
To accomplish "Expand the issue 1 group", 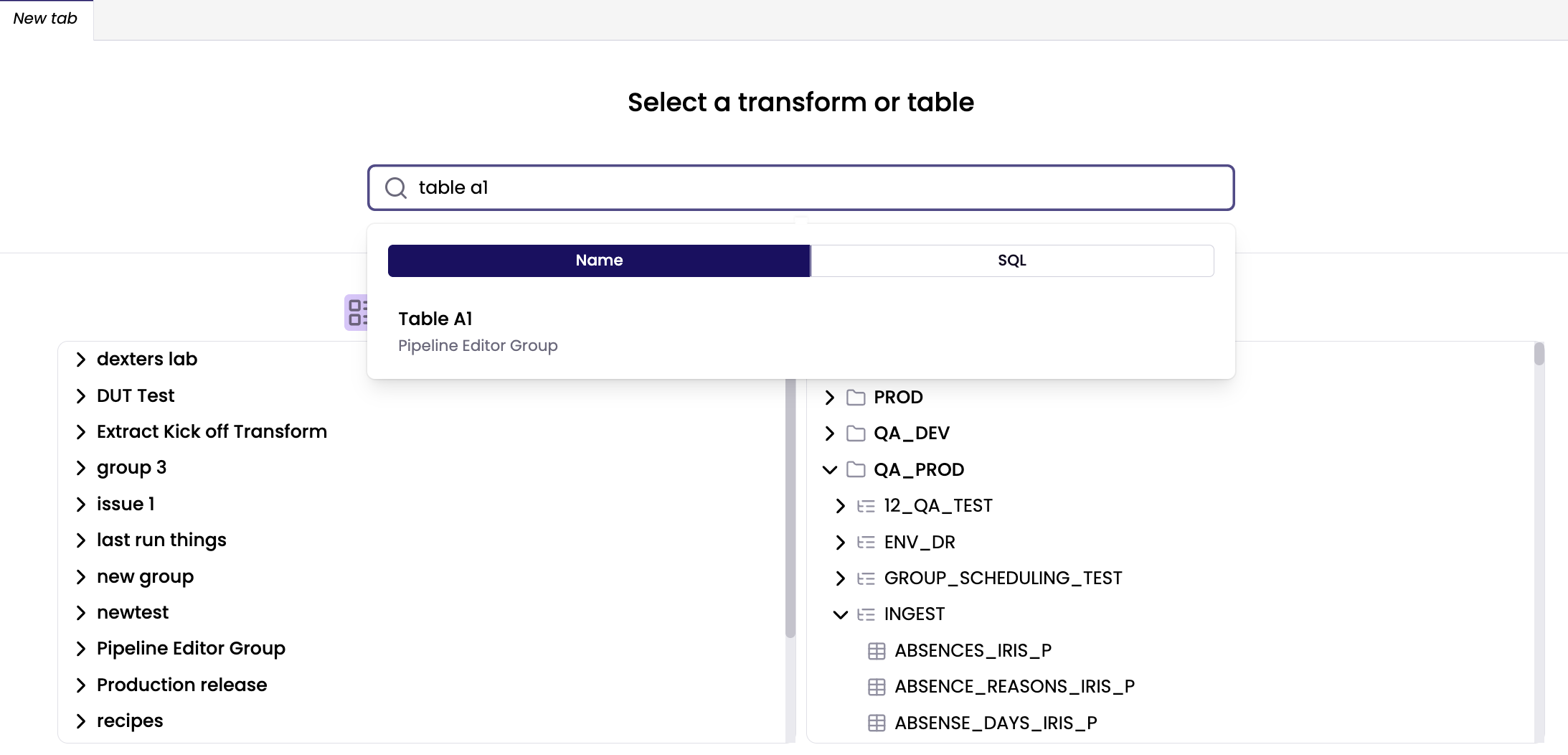I will pos(81,505).
